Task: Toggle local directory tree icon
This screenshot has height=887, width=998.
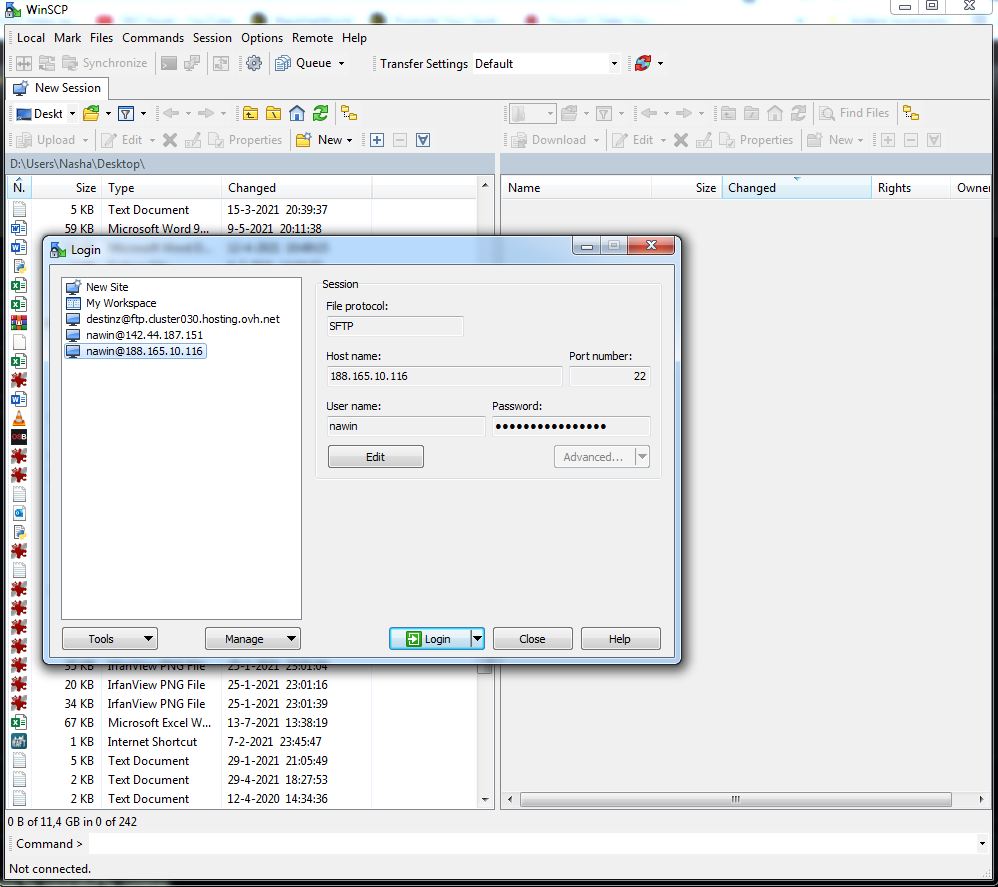Action: tap(349, 114)
